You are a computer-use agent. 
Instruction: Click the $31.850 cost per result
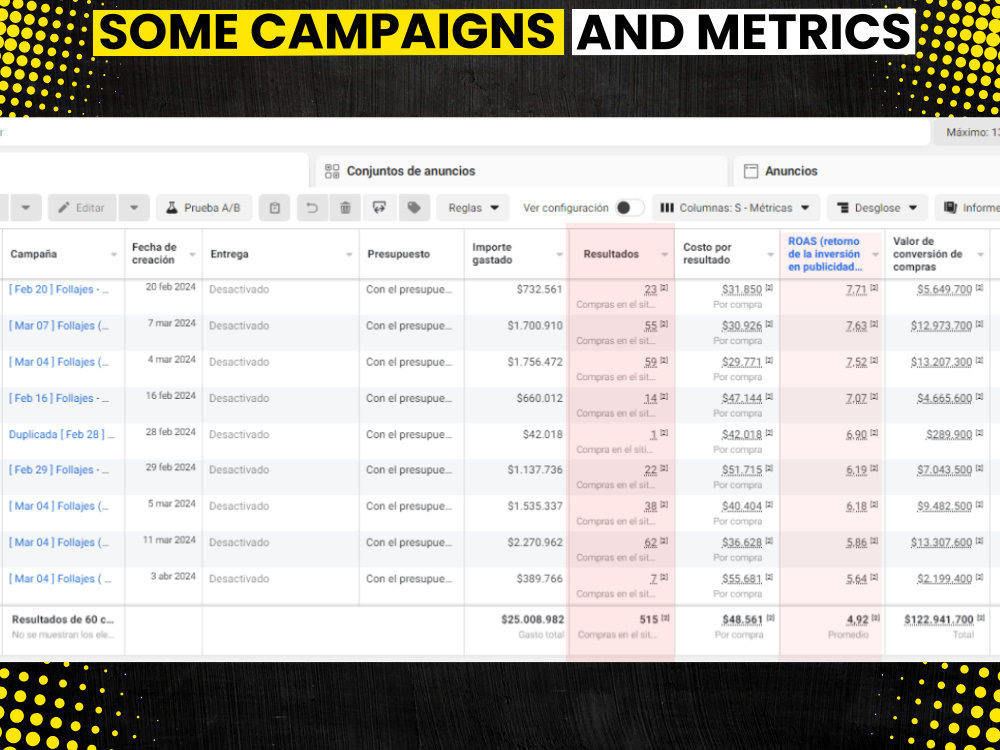[x=742, y=290]
